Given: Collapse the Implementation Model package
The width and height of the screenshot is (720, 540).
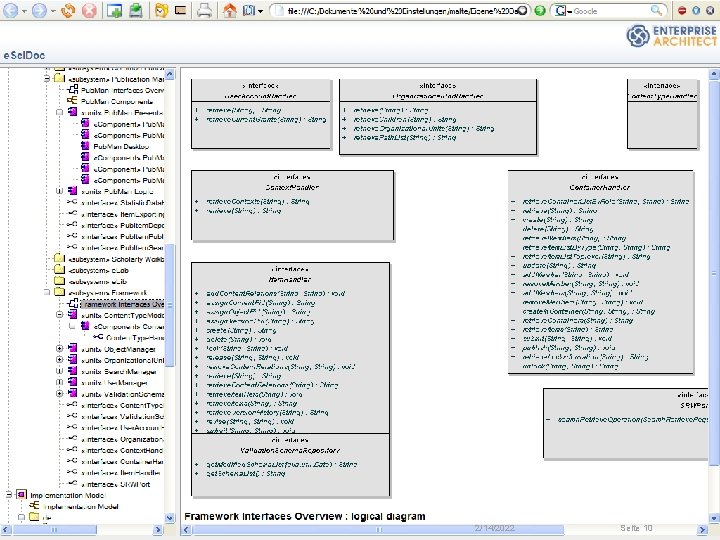Looking at the screenshot, I should 9,495.
